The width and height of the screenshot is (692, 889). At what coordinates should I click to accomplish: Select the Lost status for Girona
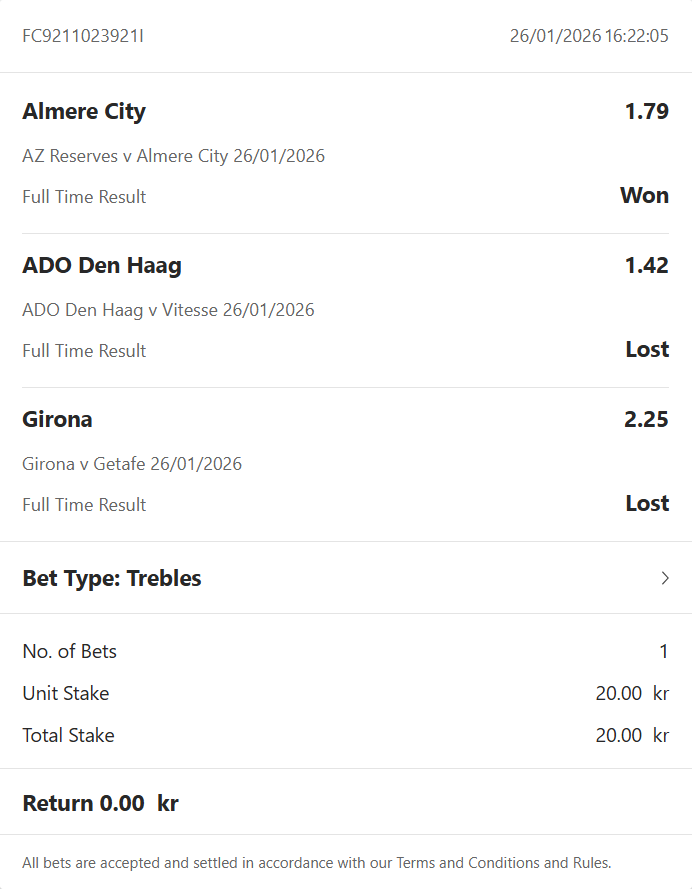coord(647,503)
